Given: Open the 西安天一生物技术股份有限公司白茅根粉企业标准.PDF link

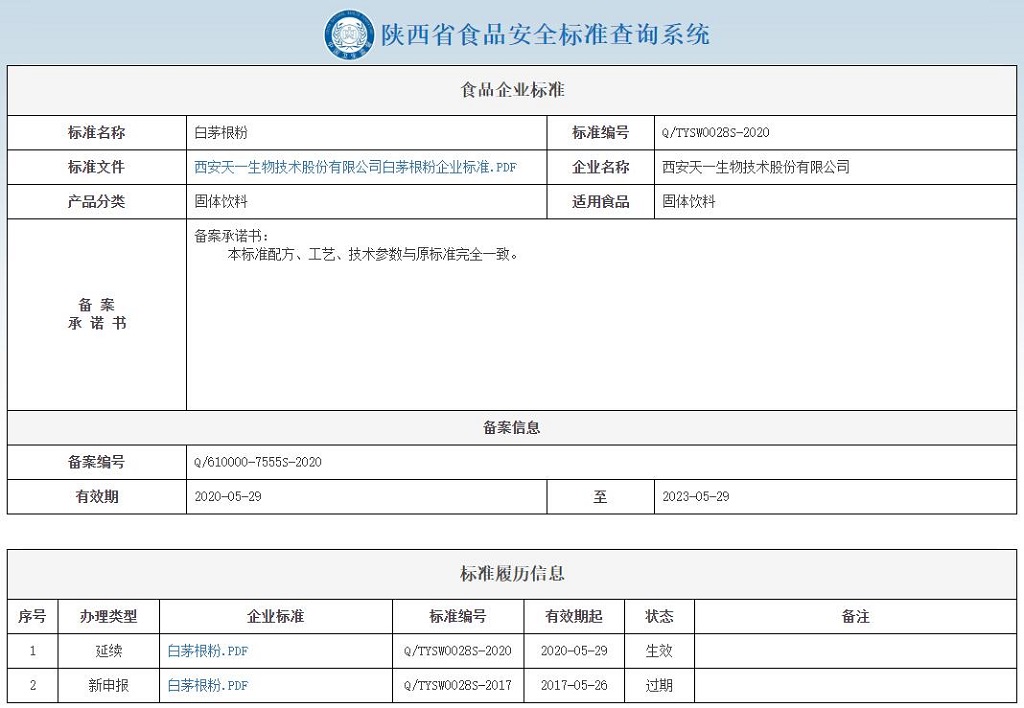Looking at the screenshot, I should click(355, 167).
